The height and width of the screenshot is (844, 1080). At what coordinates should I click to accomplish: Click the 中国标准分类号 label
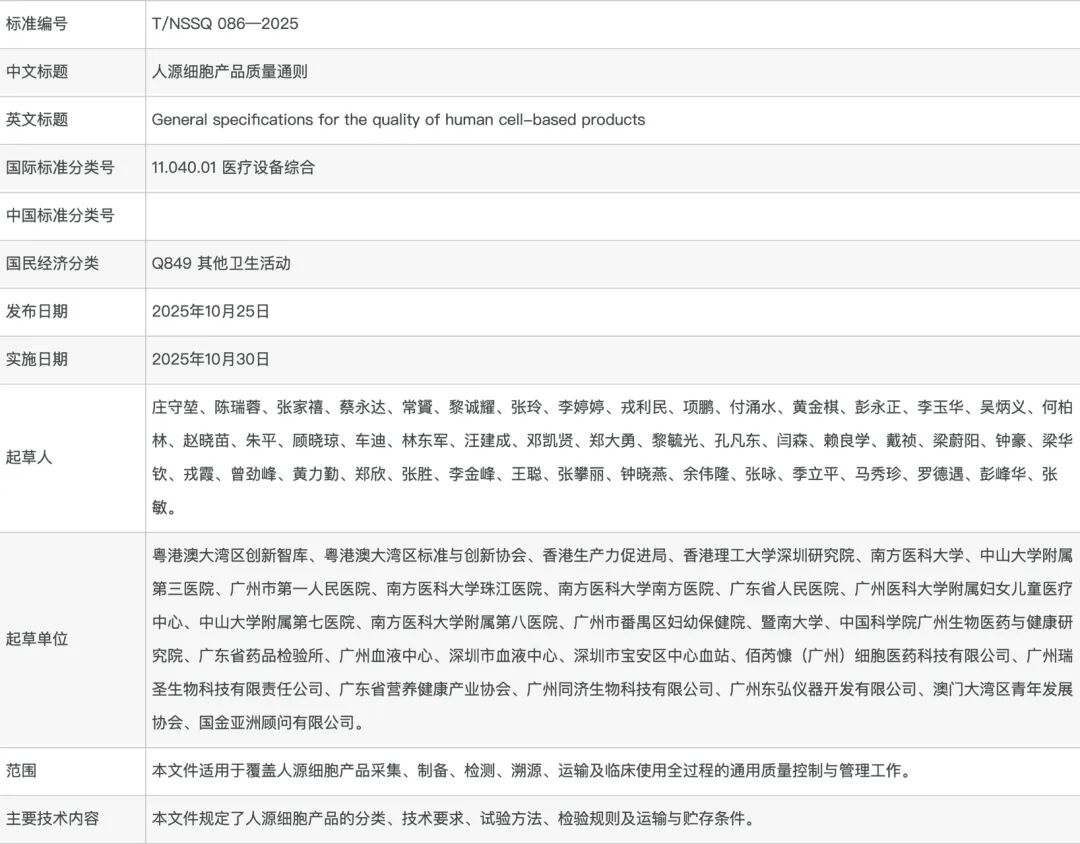(60, 216)
